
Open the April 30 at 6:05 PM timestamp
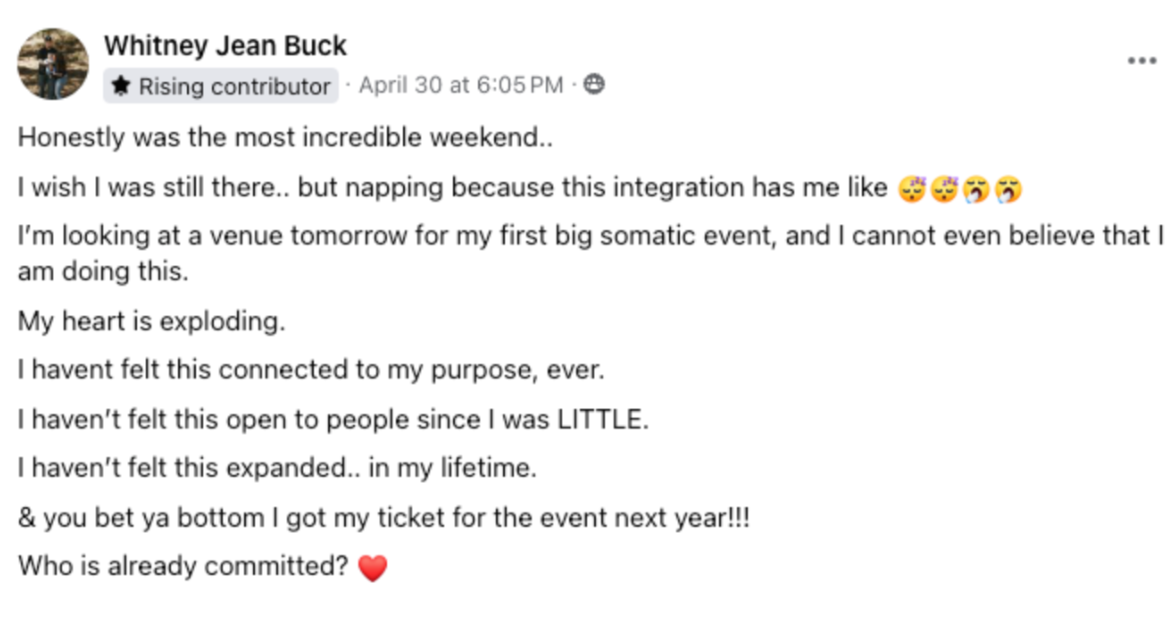460,86
